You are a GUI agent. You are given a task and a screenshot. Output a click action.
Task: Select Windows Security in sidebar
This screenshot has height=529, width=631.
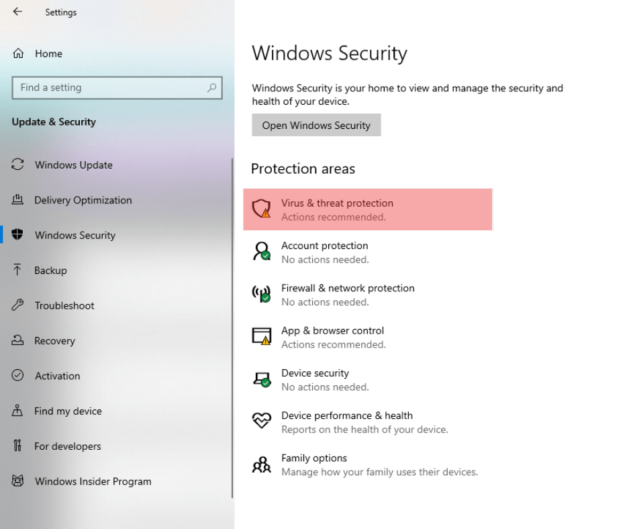[75, 235]
